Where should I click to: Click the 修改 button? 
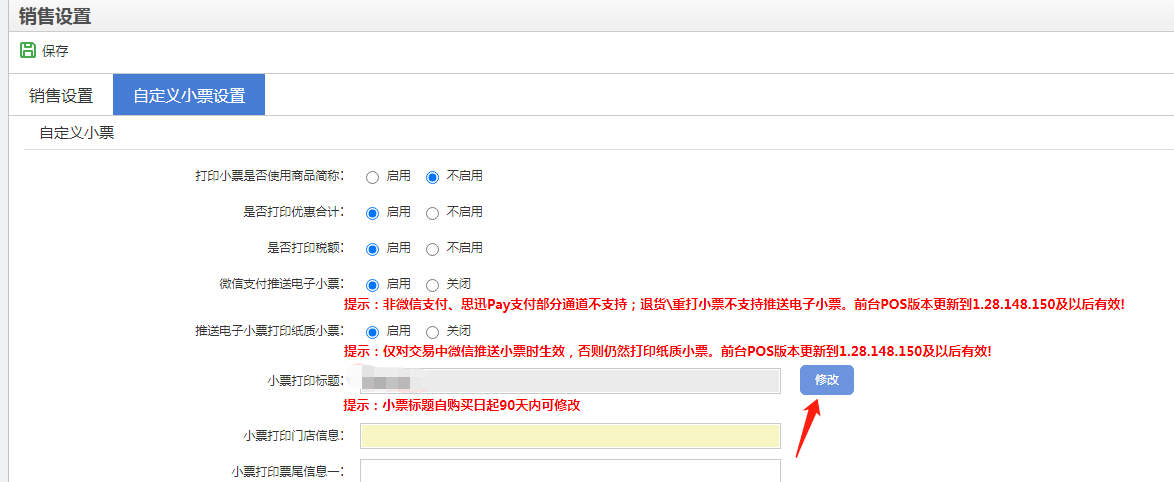[x=826, y=380]
